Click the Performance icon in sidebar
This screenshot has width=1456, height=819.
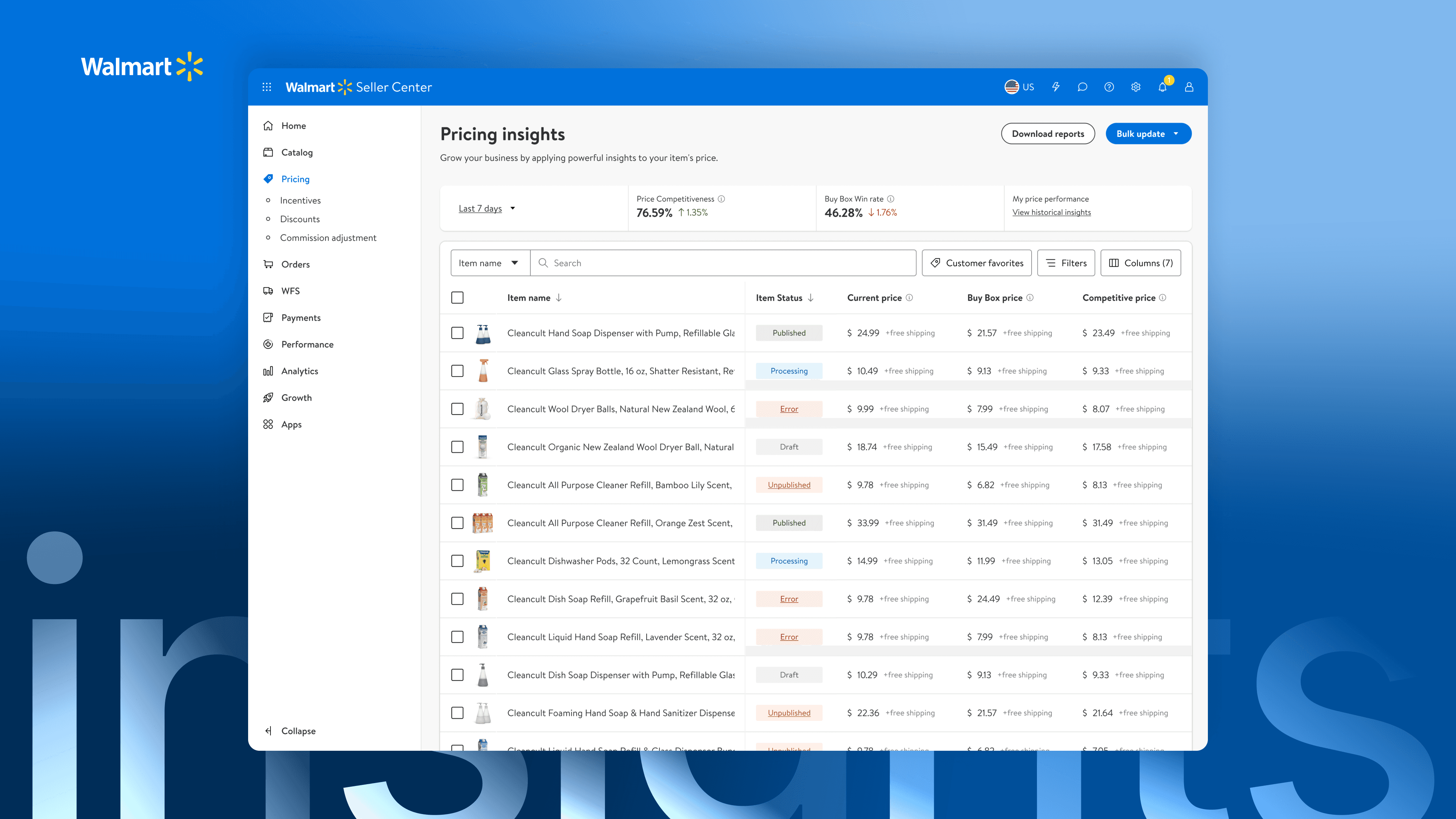click(268, 344)
